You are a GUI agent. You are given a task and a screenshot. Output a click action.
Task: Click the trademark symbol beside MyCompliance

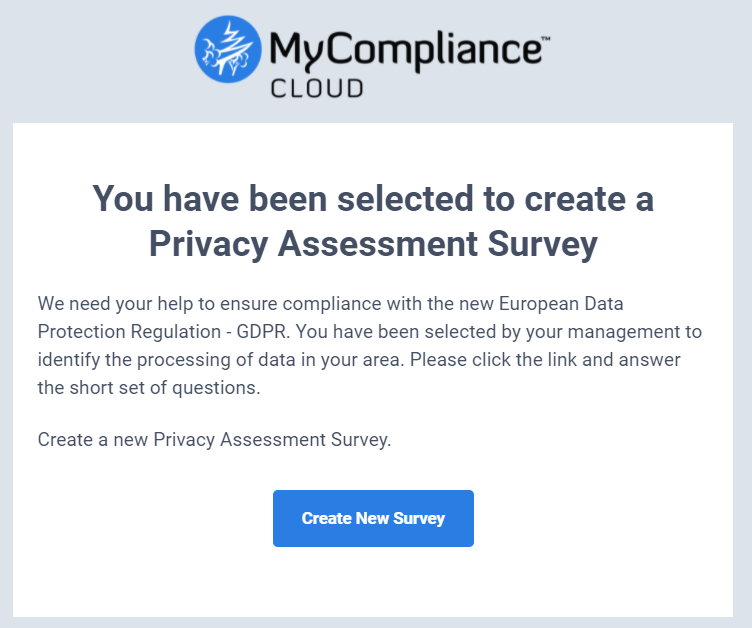coord(546,38)
